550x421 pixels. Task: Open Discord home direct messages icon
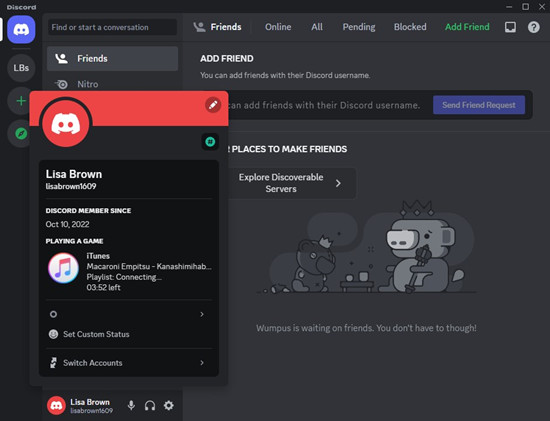[21, 29]
